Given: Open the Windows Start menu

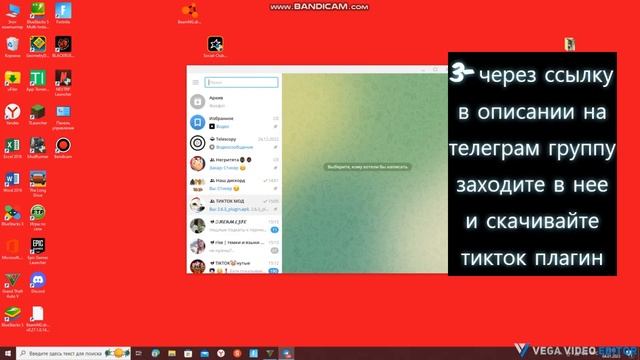Looking at the screenshot, I should pos(8,353).
